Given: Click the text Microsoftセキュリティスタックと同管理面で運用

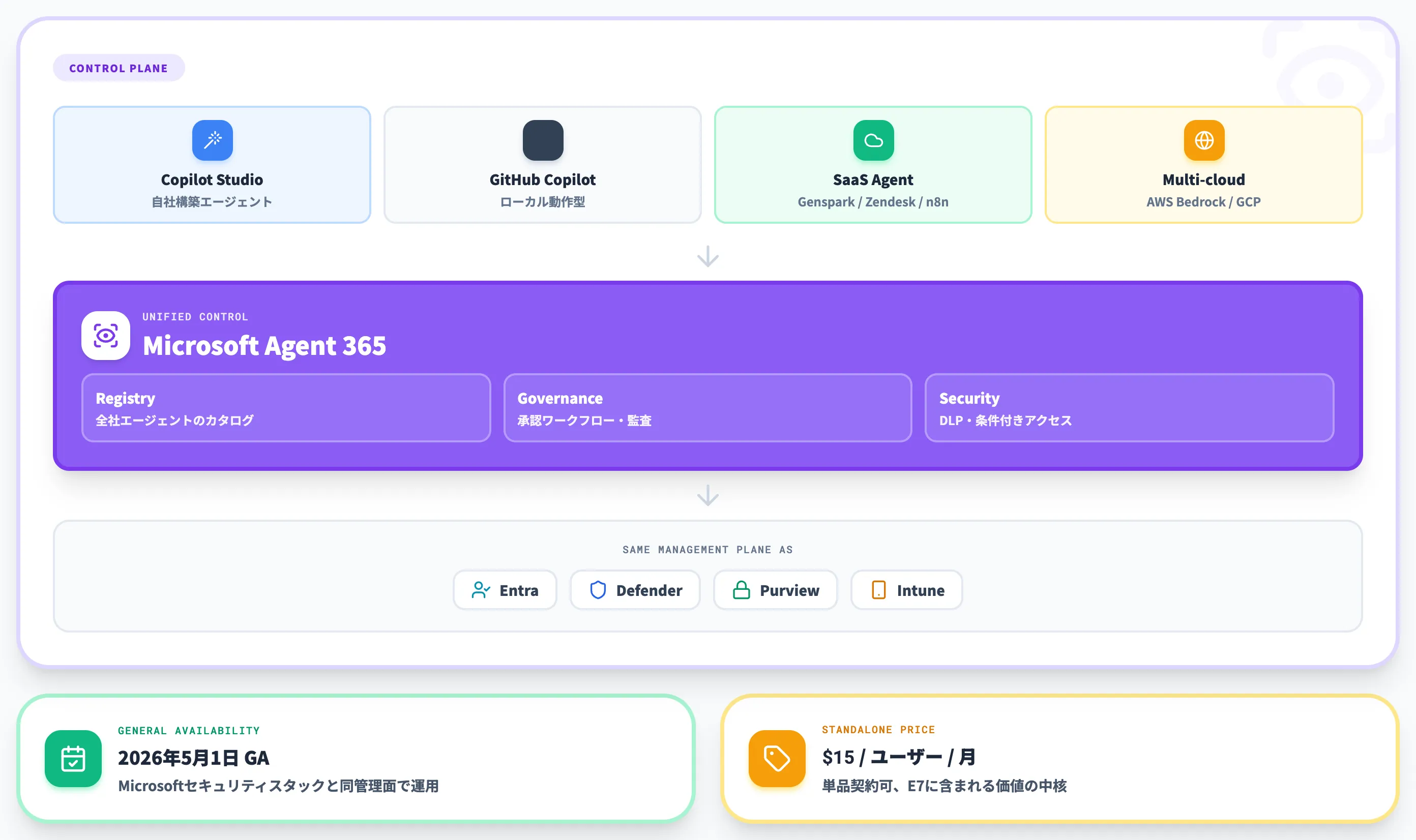Looking at the screenshot, I should 279,786.
